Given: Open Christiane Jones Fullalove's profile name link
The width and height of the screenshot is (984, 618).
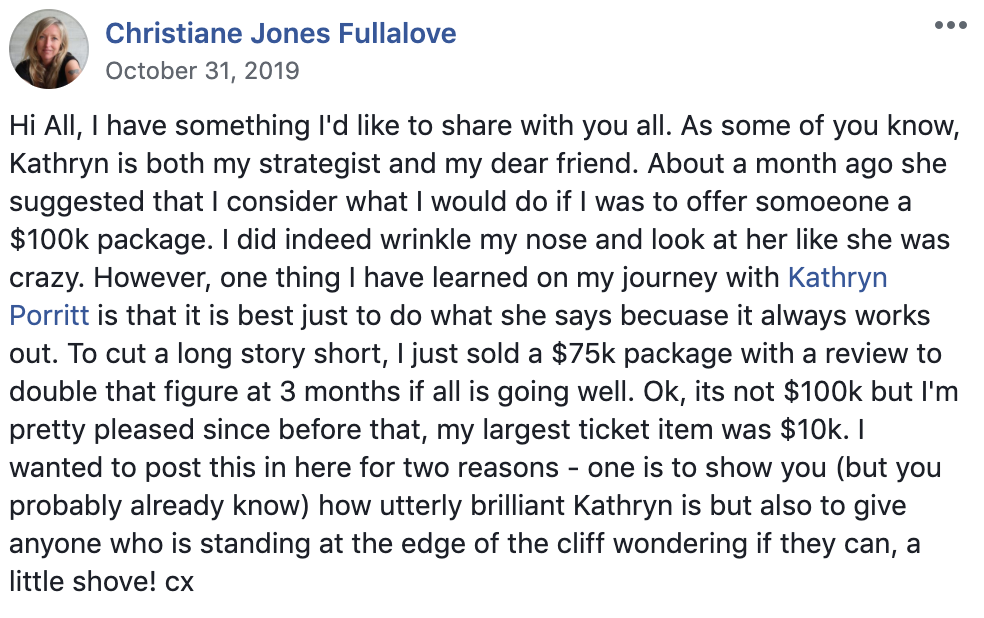Looking at the screenshot, I should tap(281, 33).
